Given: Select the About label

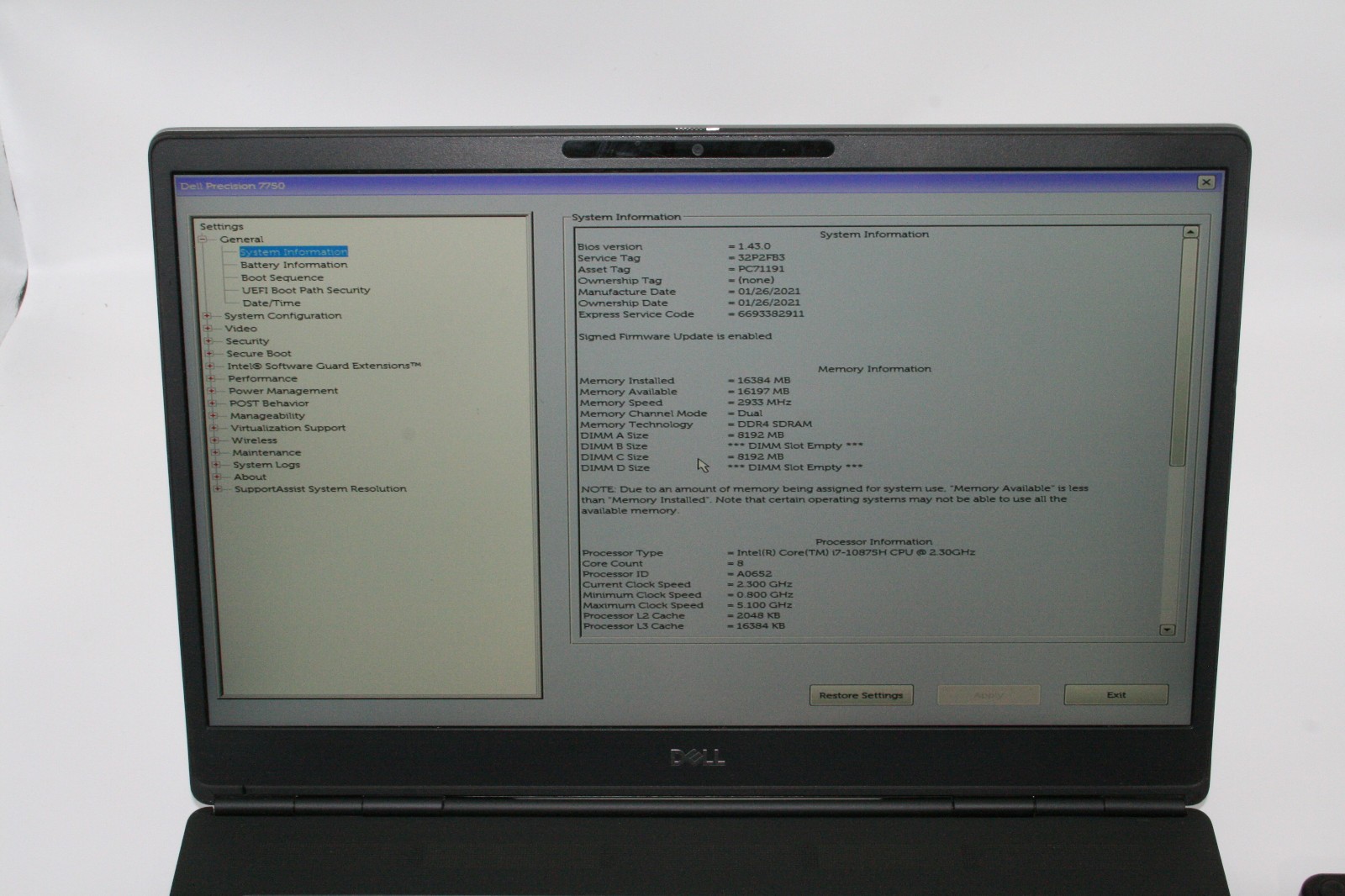Looking at the screenshot, I should pyautogui.click(x=250, y=477).
